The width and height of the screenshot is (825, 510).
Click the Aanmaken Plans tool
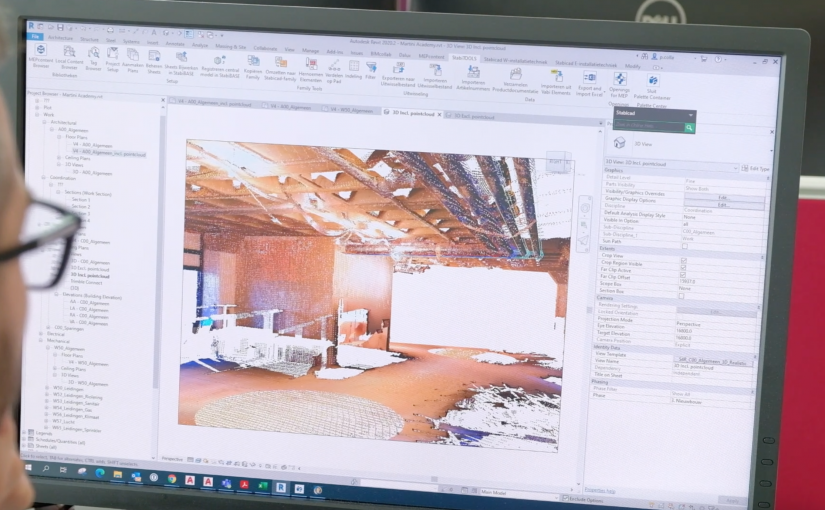(x=133, y=60)
